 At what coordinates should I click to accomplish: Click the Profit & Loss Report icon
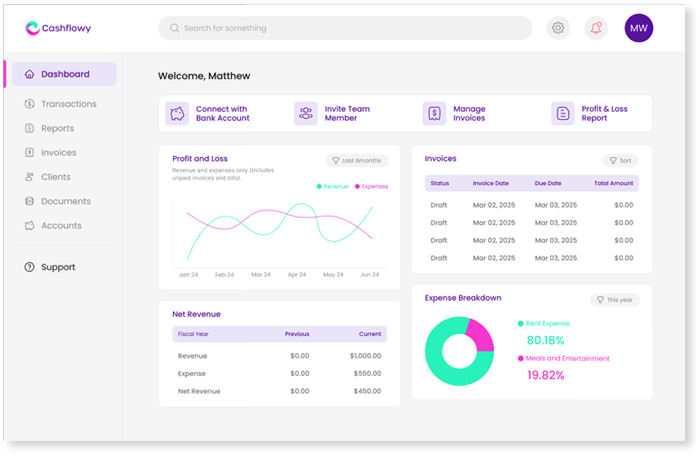pyautogui.click(x=563, y=114)
